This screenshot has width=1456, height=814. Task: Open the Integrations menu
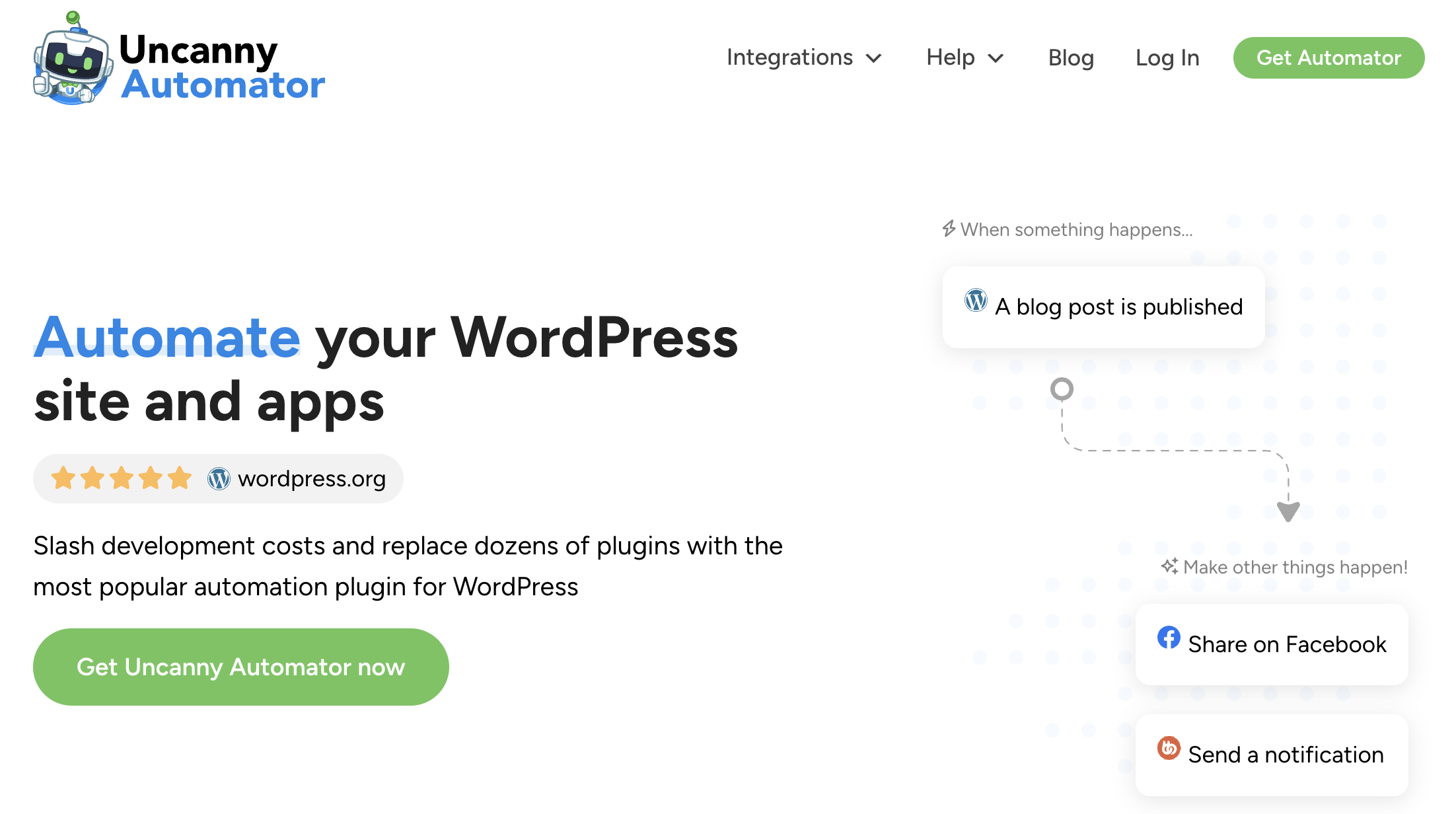pos(804,57)
